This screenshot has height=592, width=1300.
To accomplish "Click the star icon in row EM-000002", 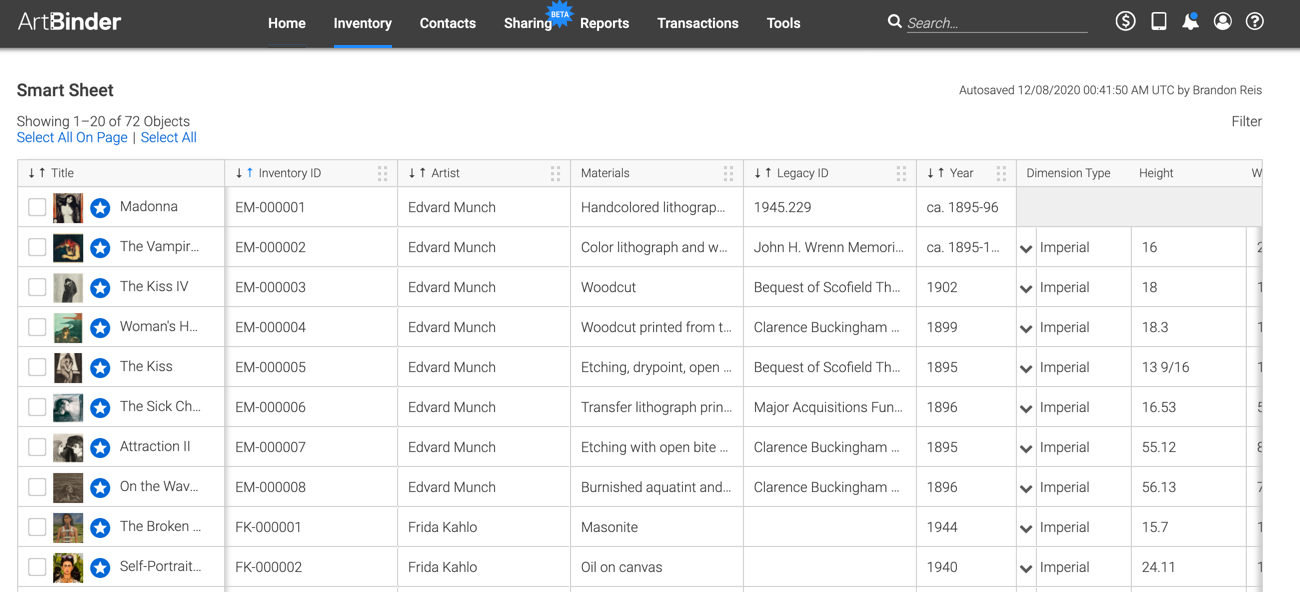I will [x=100, y=248].
